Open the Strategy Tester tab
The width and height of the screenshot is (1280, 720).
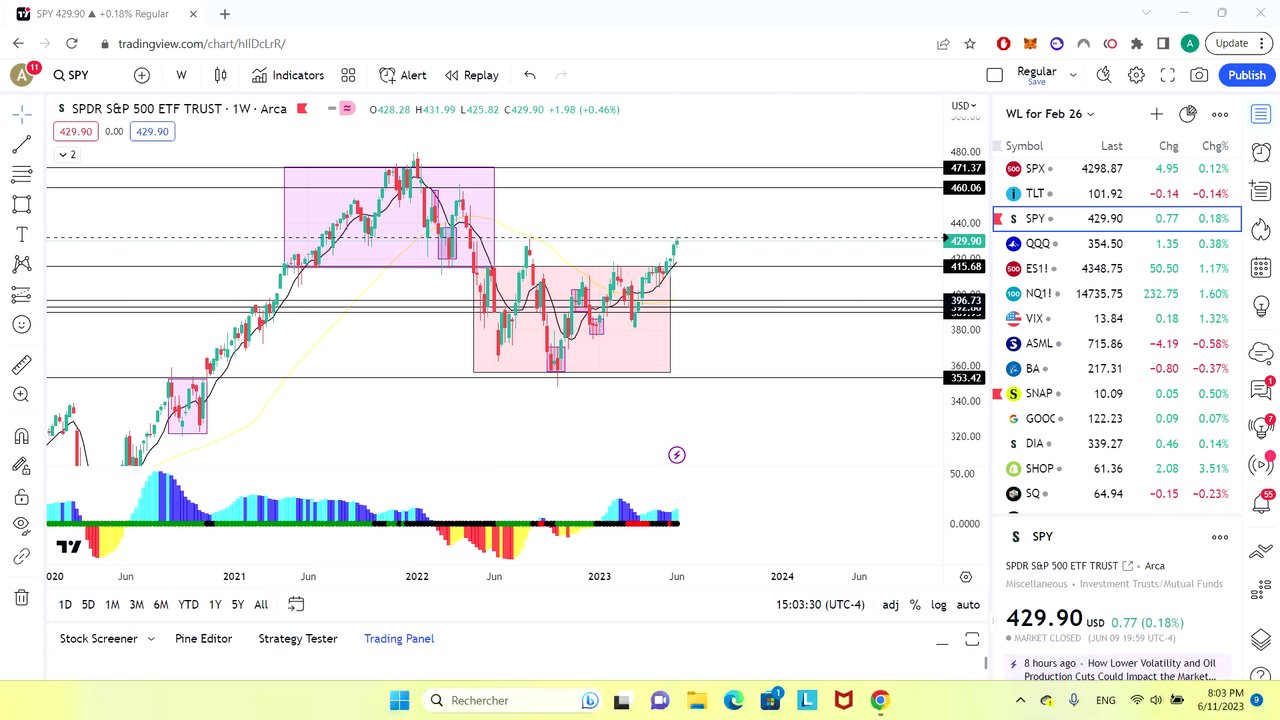[x=298, y=639]
